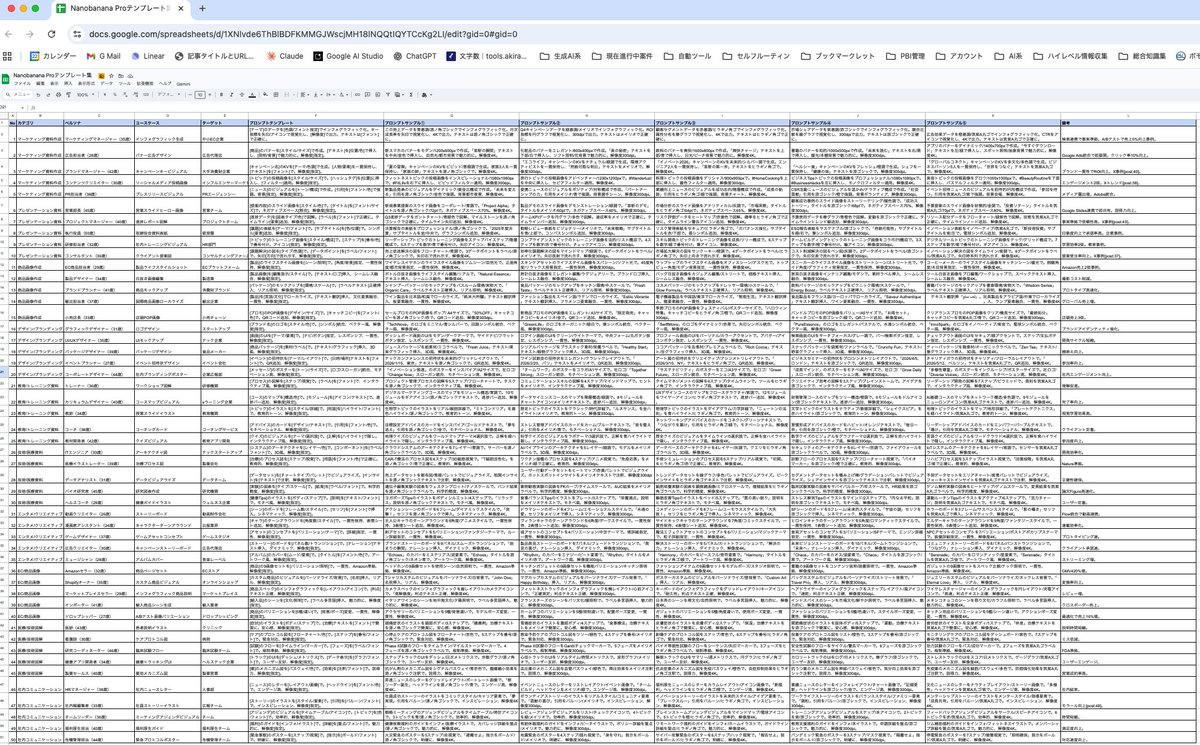Click the browser back arrow

click(11, 33)
